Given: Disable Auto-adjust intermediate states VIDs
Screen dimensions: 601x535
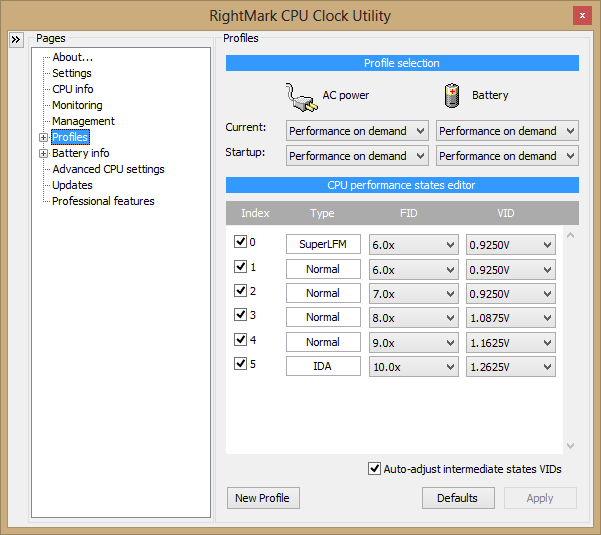Looking at the screenshot, I should coord(374,468).
